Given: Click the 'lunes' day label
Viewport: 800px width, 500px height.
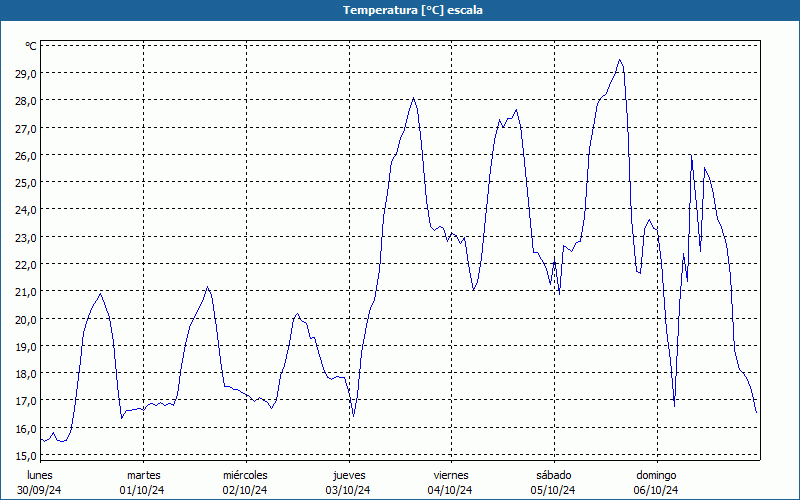Looking at the screenshot, I should pyautogui.click(x=40, y=475).
